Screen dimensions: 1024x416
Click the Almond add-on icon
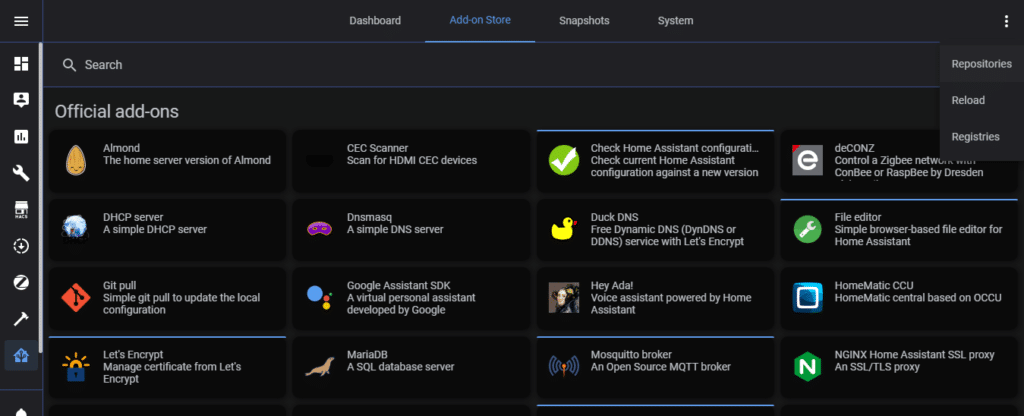tap(76, 161)
